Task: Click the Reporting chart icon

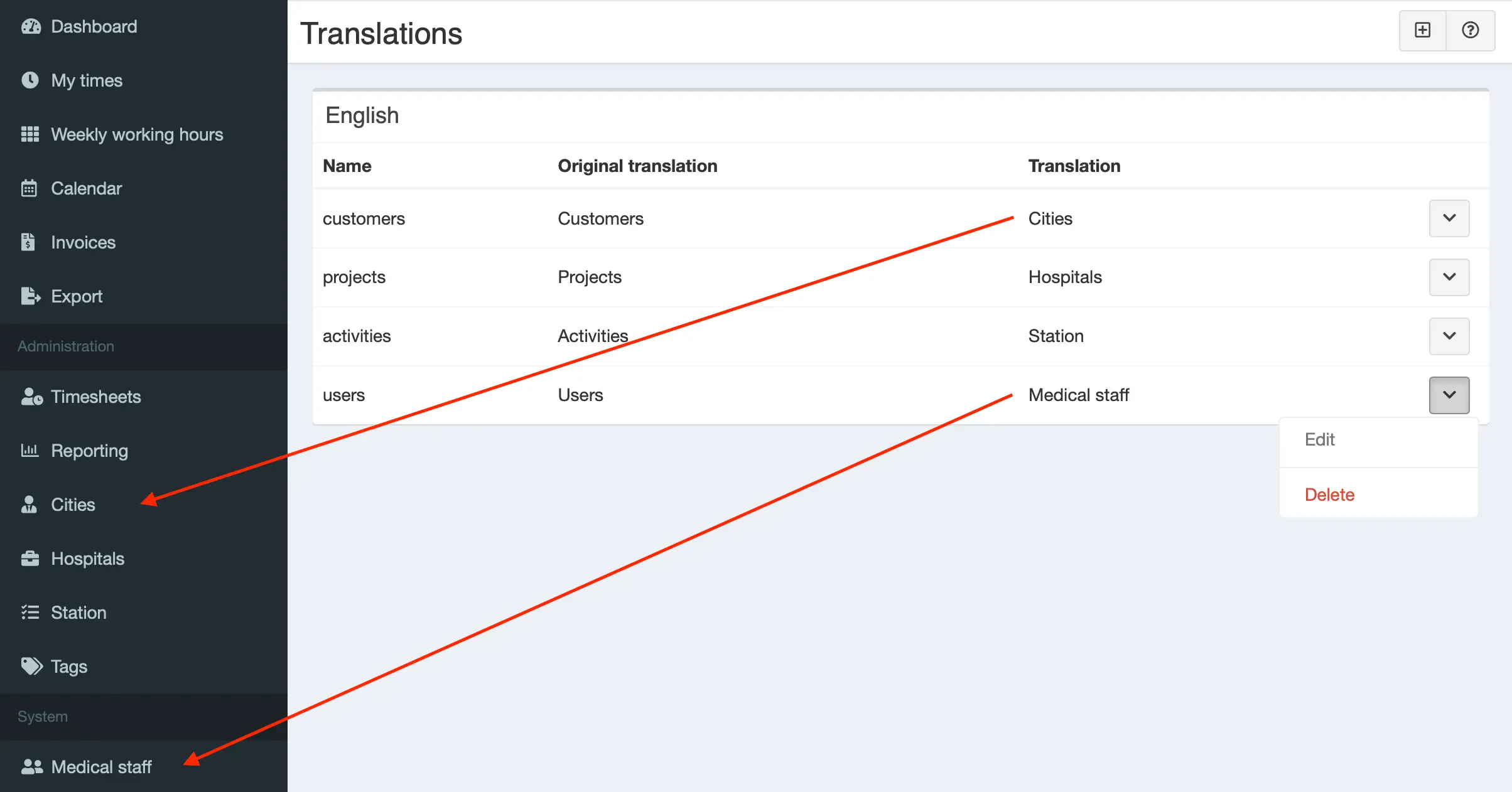Action: (30, 451)
